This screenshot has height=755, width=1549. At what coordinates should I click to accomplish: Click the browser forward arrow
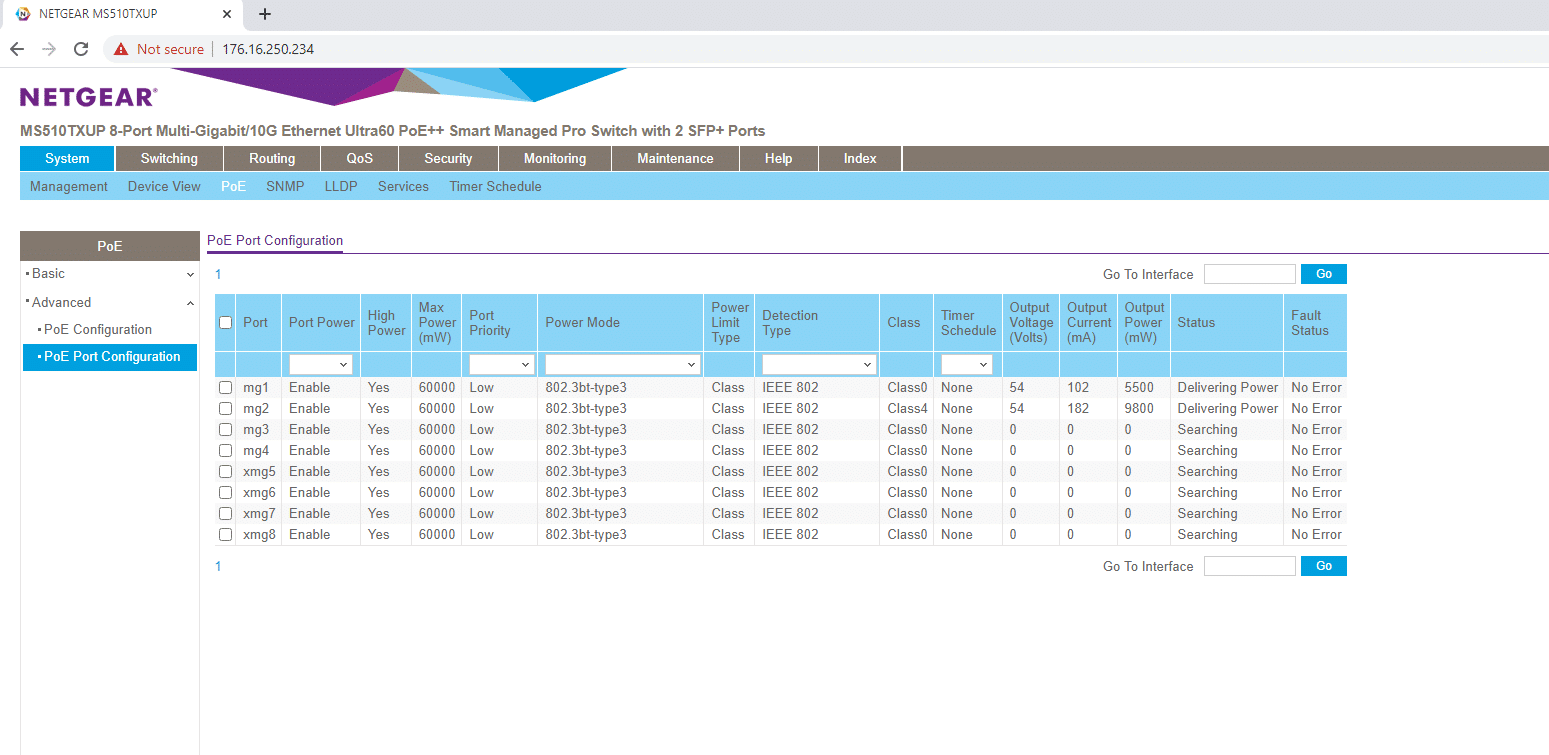tap(49, 49)
